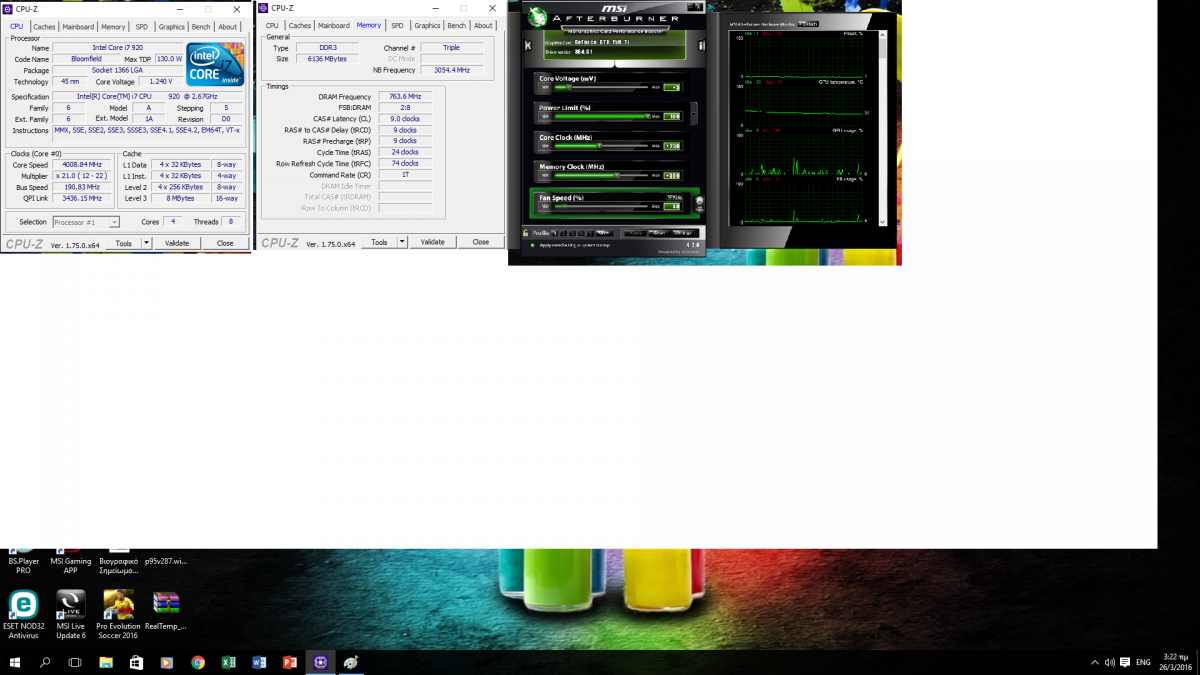Click the Power Limit value field in Afterburner
Image resolution: width=1200 pixels, height=675 pixels.
(x=672, y=117)
